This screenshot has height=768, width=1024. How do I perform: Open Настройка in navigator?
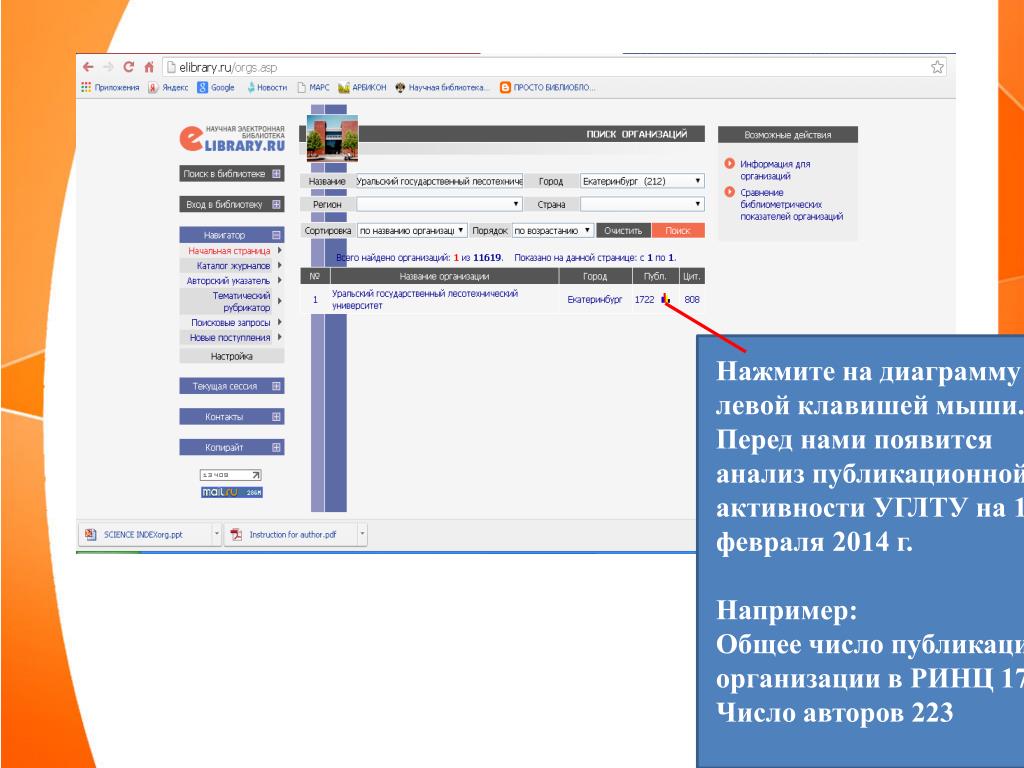click(232, 356)
